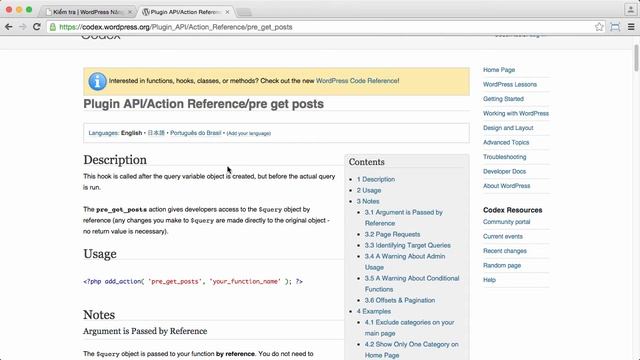
Task: Close the Kiểm tra WordPress tab
Action: [130, 12]
